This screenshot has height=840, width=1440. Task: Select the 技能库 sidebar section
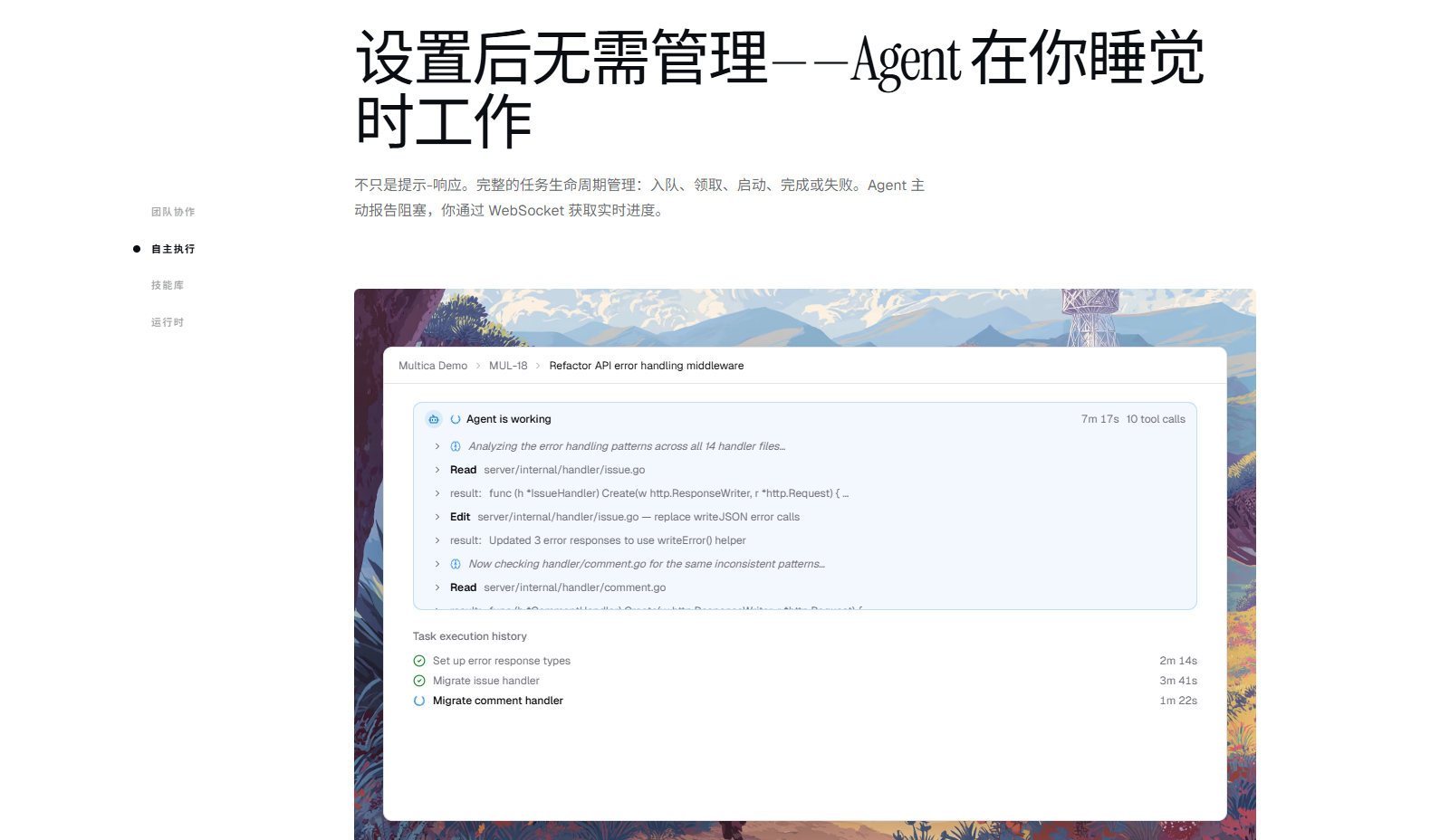pyautogui.click(x=168, y=285)
